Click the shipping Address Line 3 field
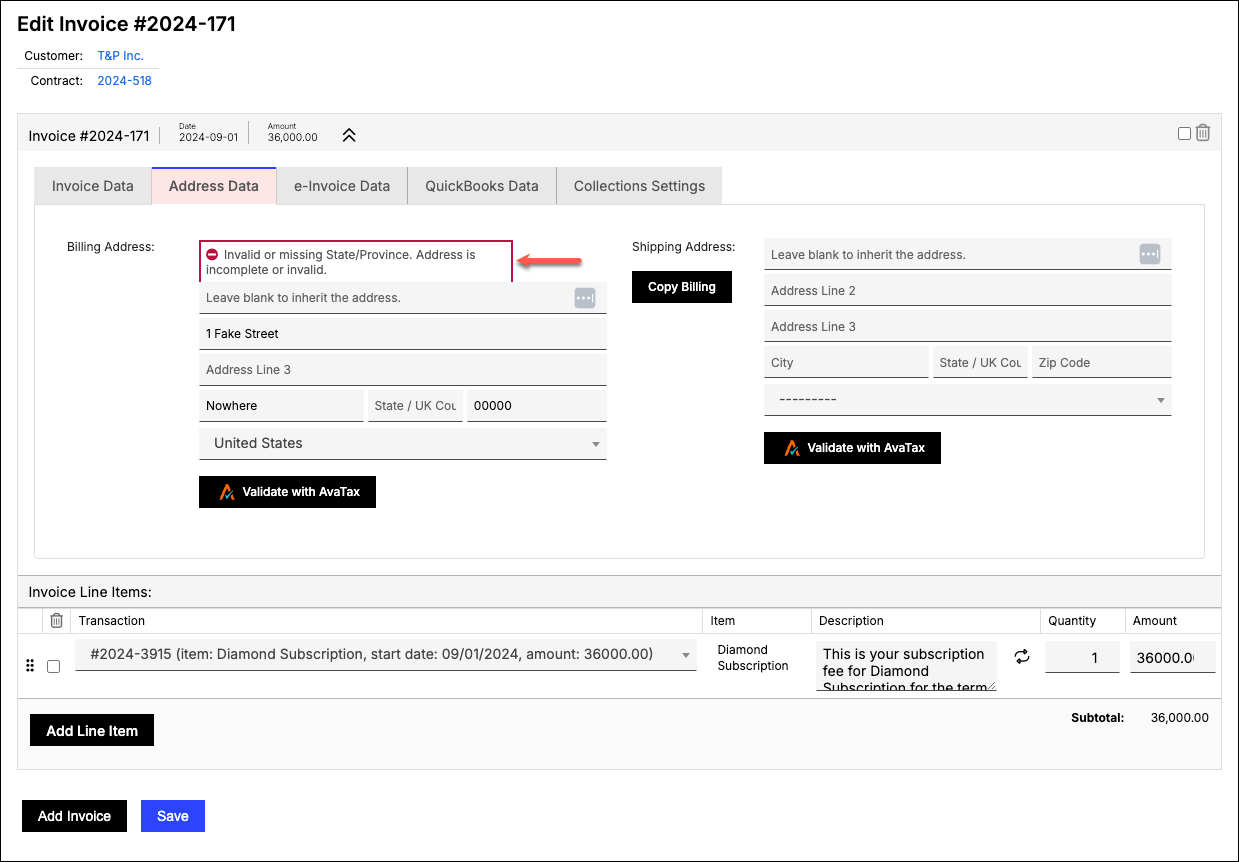Screen dimensions: 1239x862 click(968, 326)
